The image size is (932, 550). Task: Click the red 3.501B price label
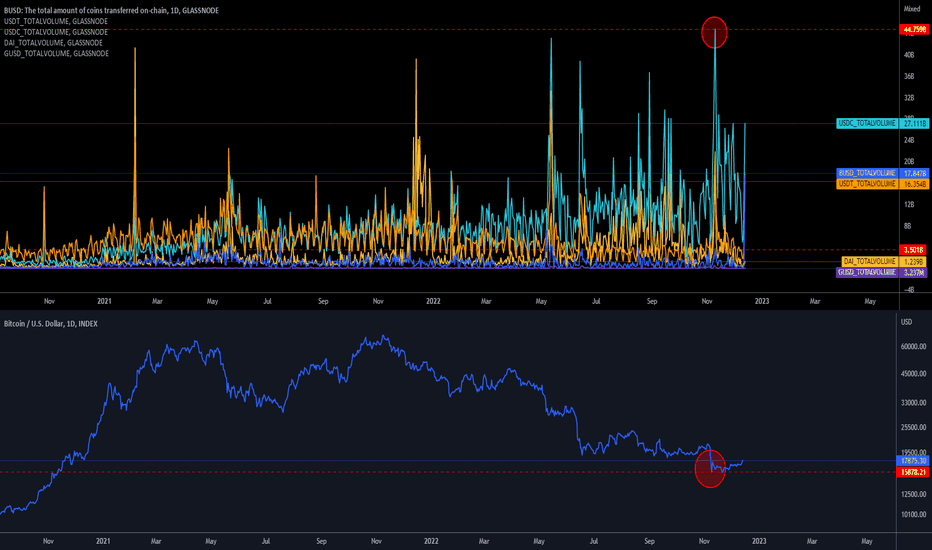914,250
